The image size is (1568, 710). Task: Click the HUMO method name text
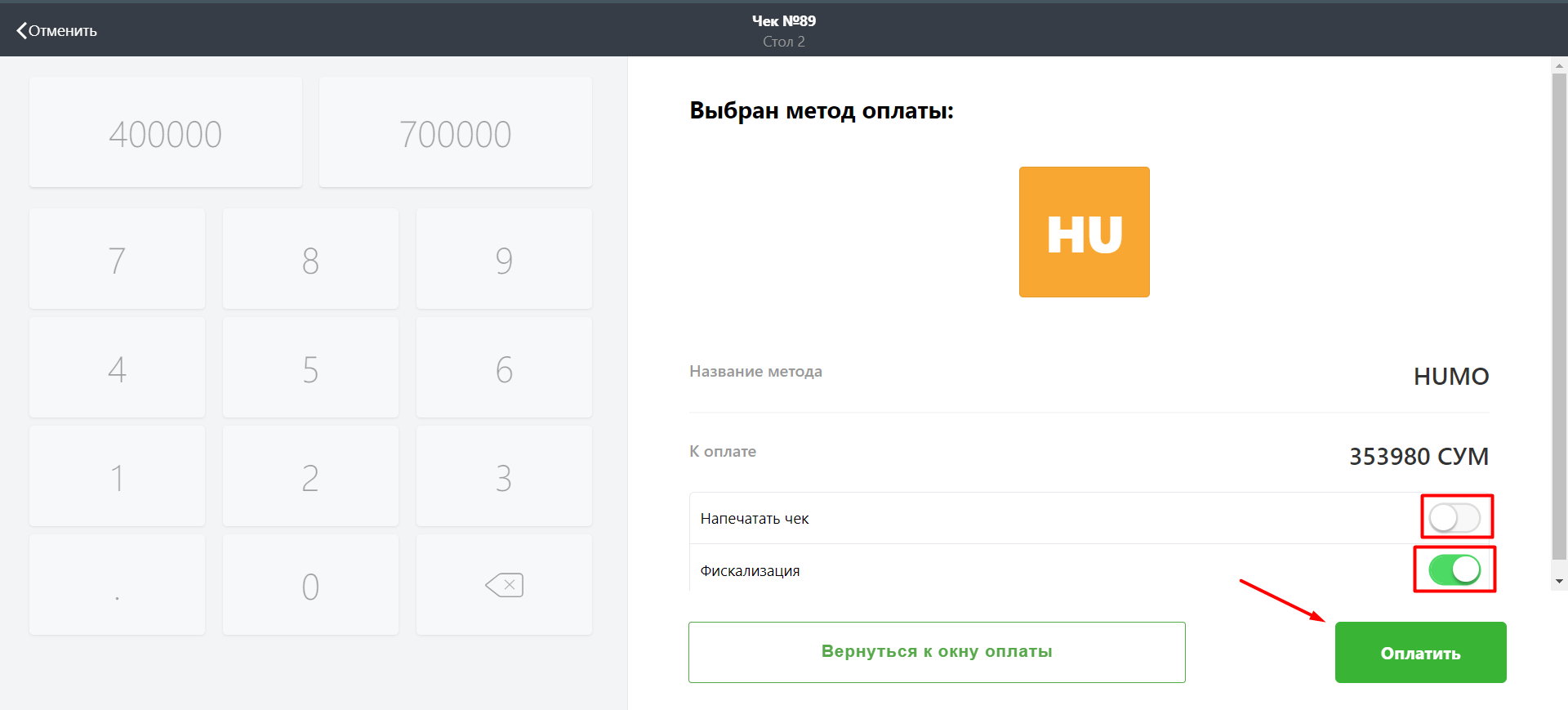pos(1451,377)
